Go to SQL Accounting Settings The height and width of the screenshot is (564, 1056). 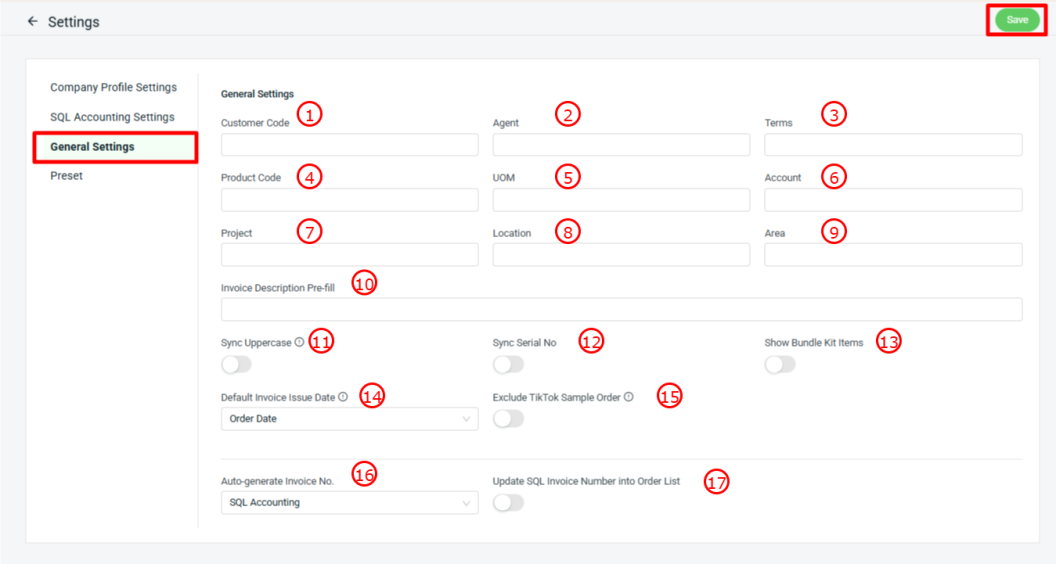coord(112,117)
